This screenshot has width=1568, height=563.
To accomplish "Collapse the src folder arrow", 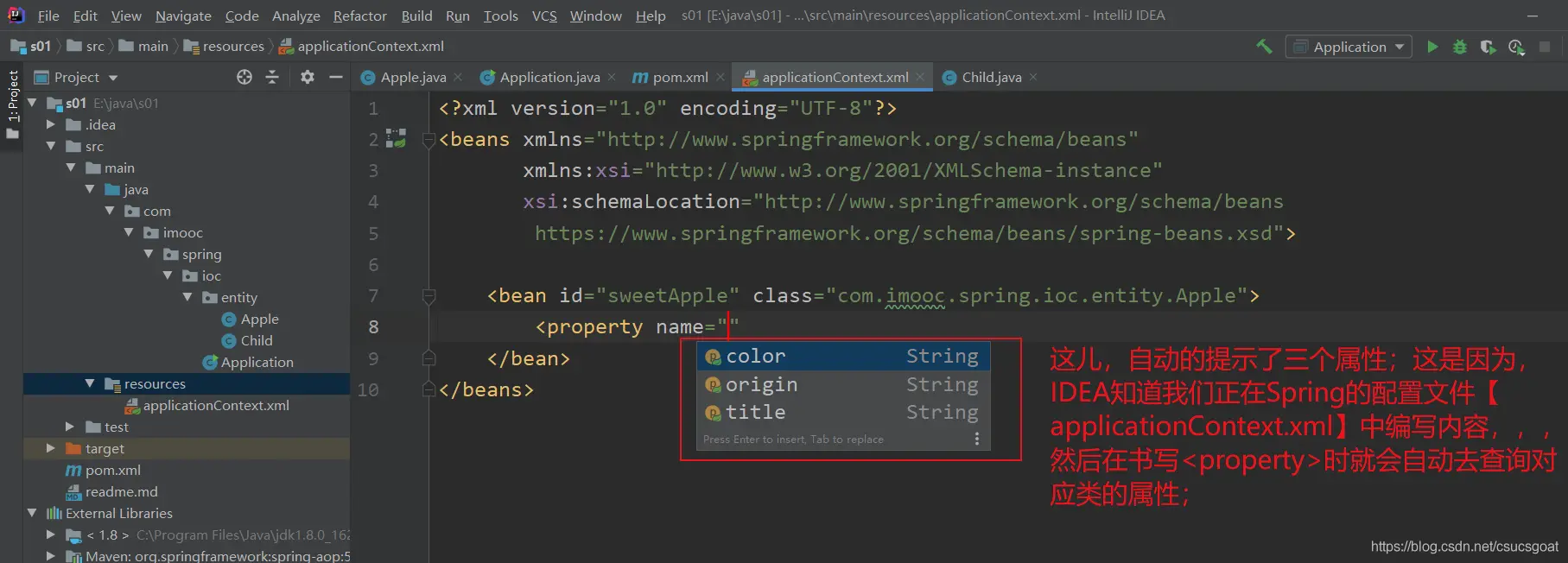I will 51,146.
